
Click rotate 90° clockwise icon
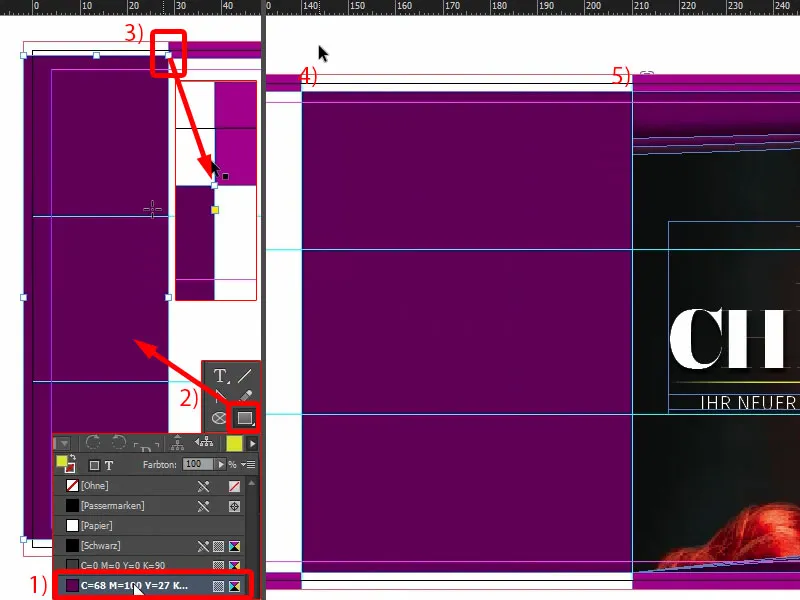click(x=92, y=442)
